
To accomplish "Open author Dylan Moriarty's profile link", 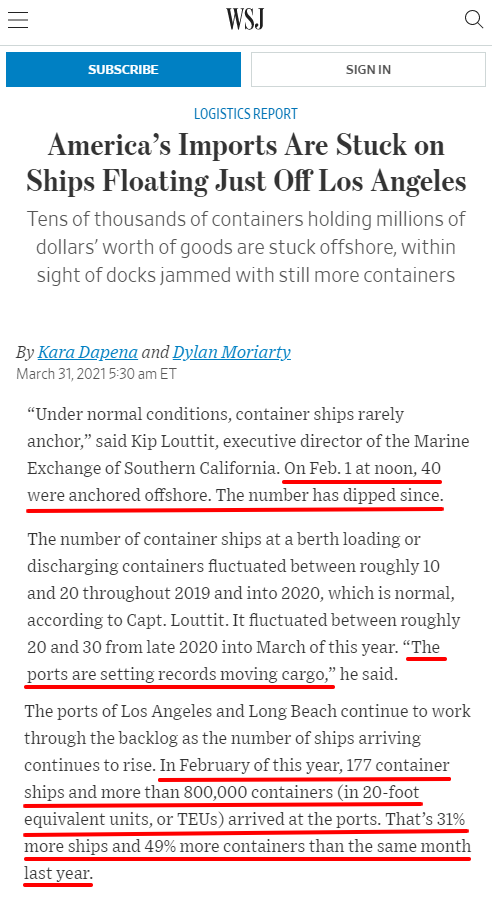I will (232, 352).
